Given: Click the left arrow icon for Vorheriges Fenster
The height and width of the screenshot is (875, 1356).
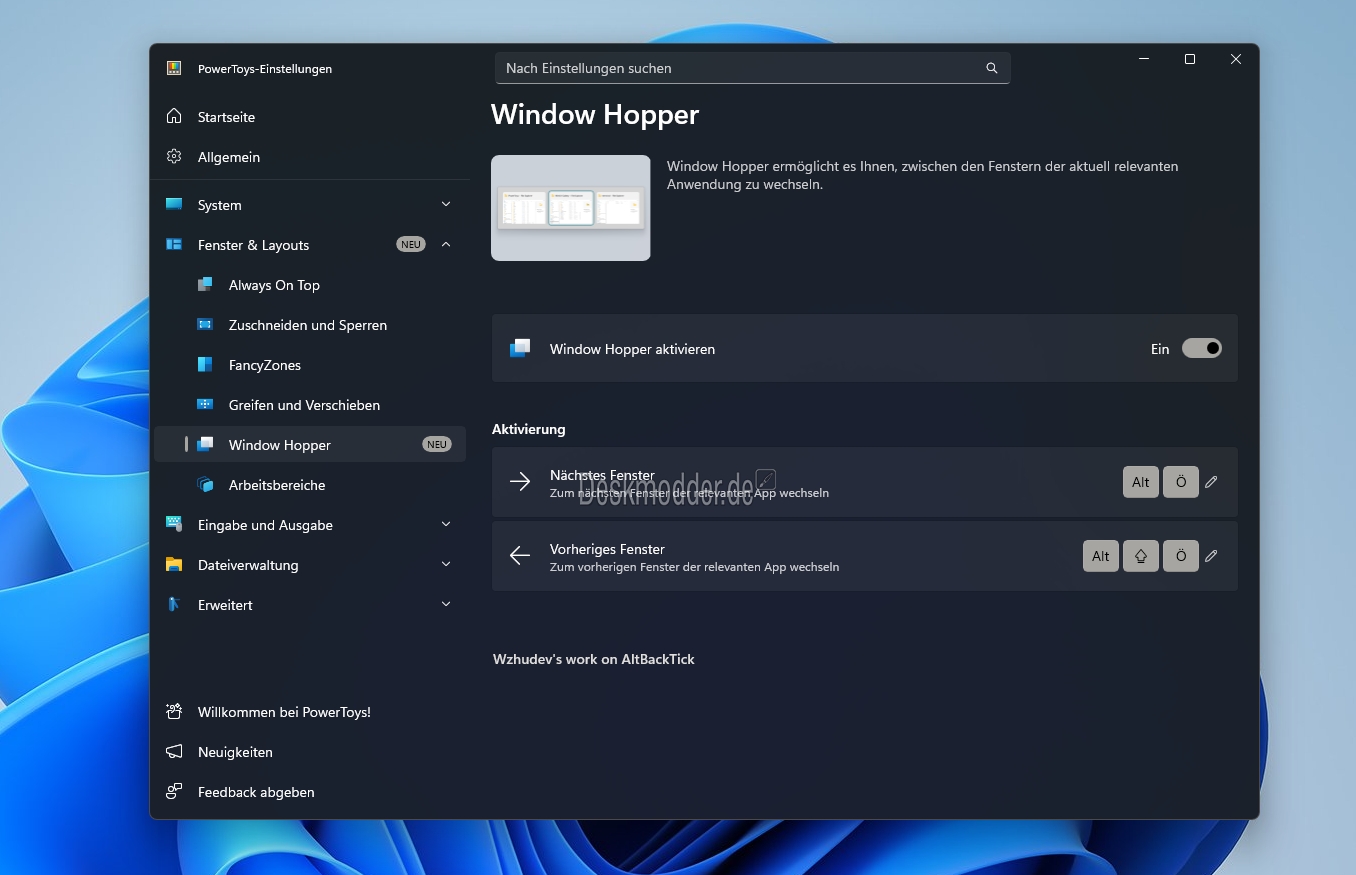Looking at the screenshot, I should (520, 556).
